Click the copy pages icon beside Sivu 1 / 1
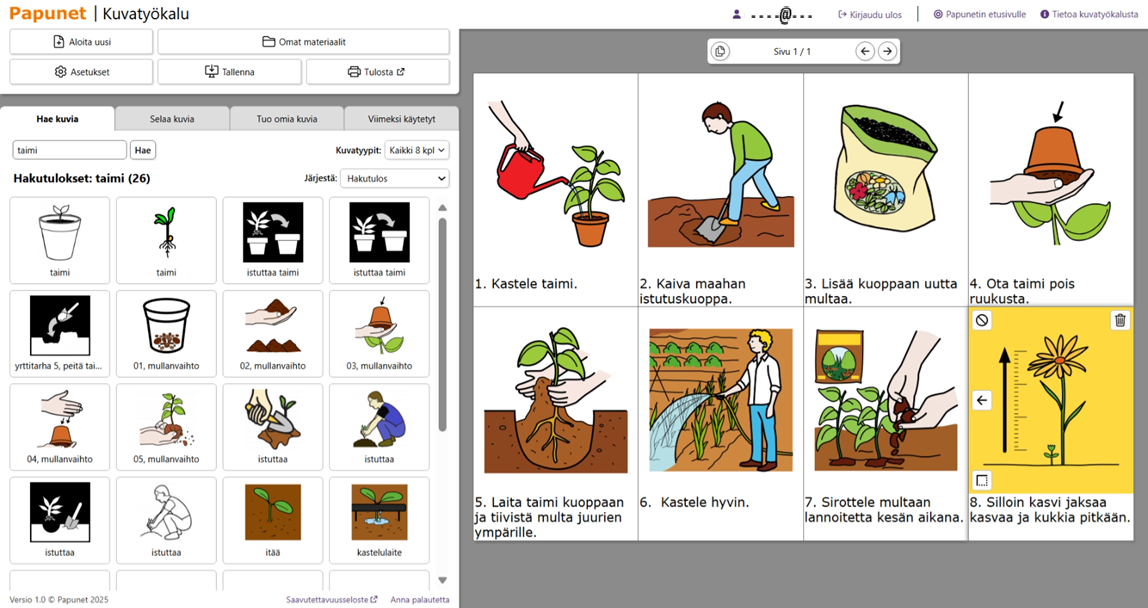 click(720, 51)
